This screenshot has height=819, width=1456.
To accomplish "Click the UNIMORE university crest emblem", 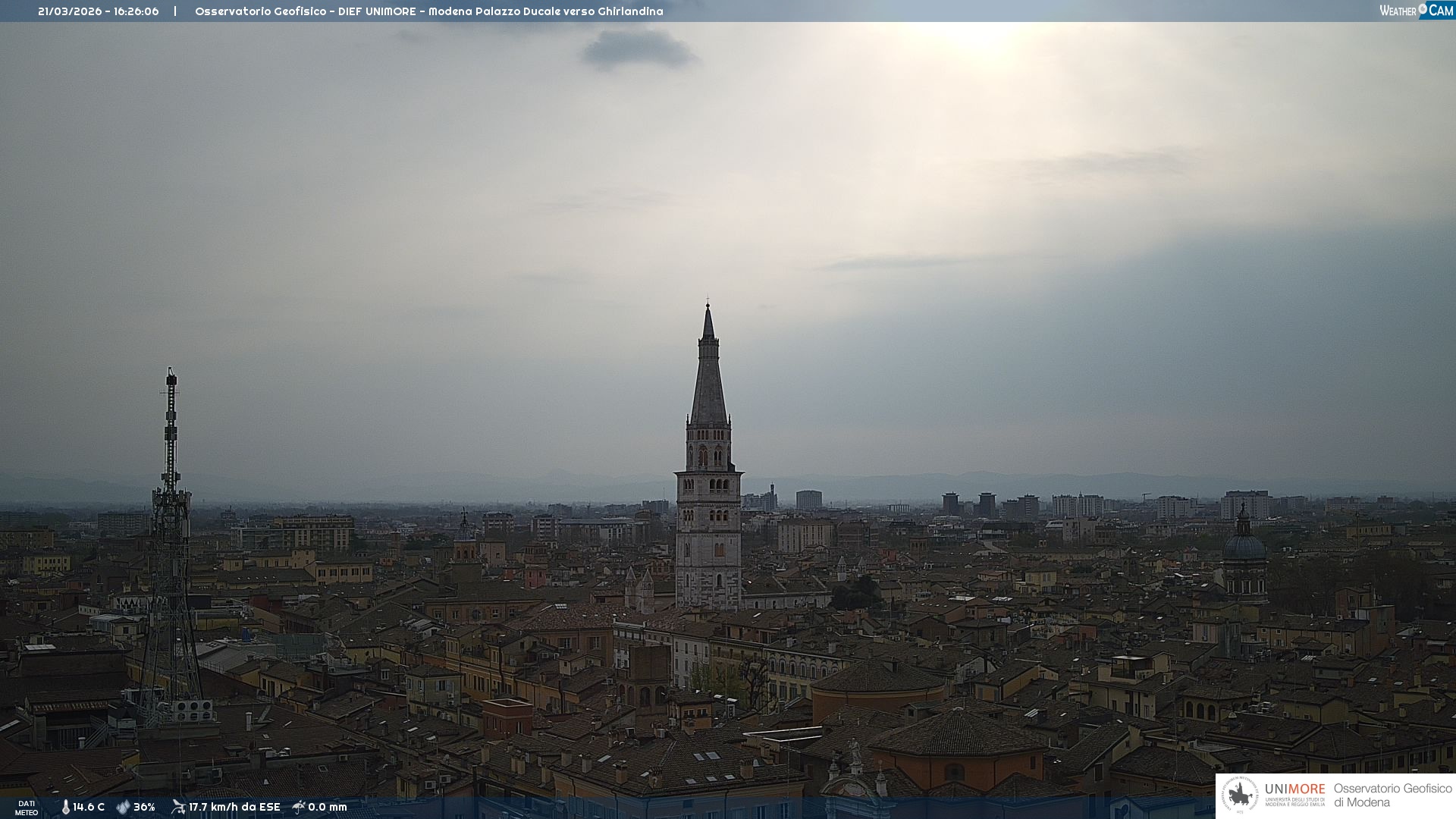I will (1240, 795).
